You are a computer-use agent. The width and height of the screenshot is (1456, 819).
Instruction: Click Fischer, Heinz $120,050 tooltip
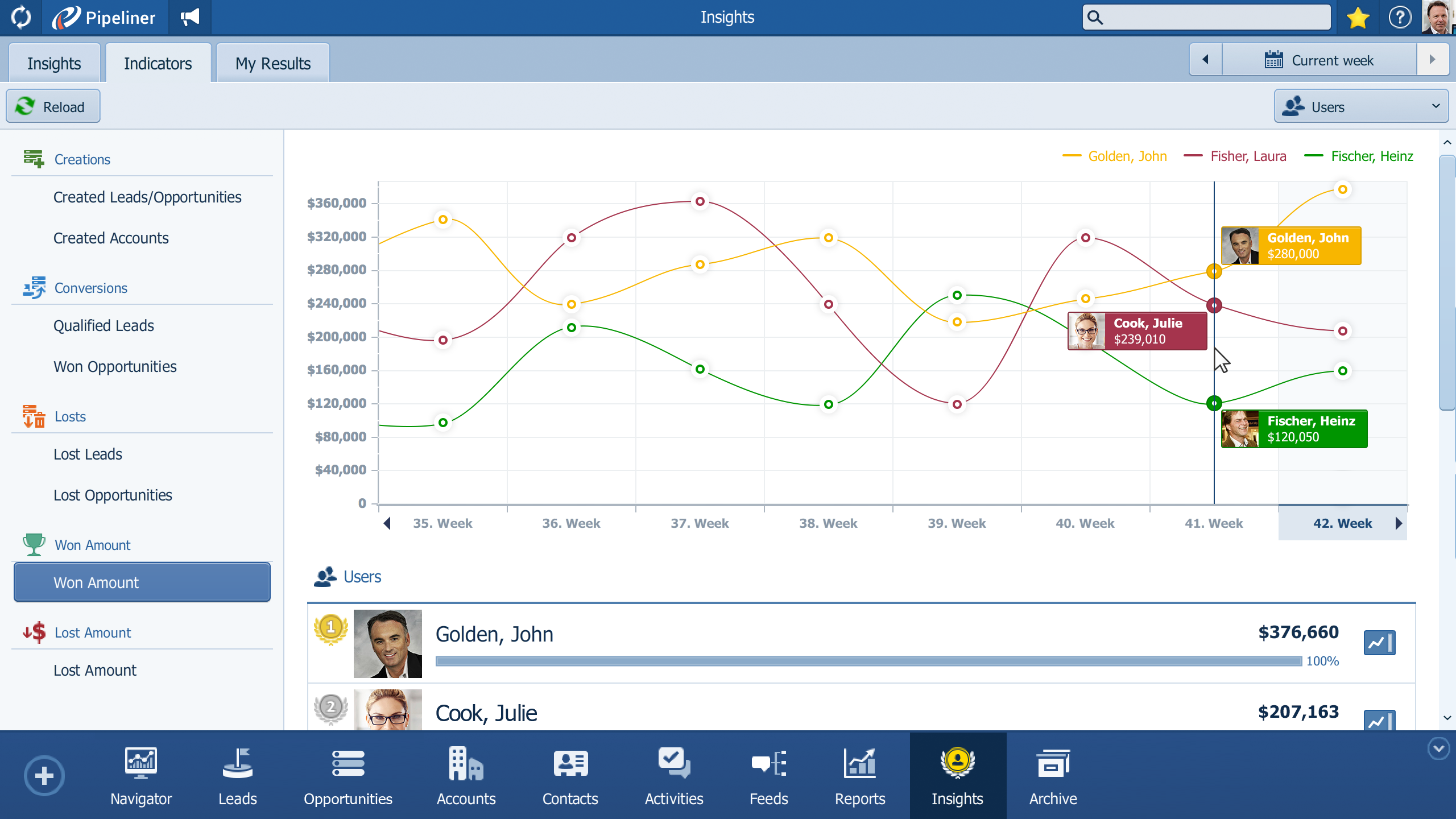click(1294, 429)
